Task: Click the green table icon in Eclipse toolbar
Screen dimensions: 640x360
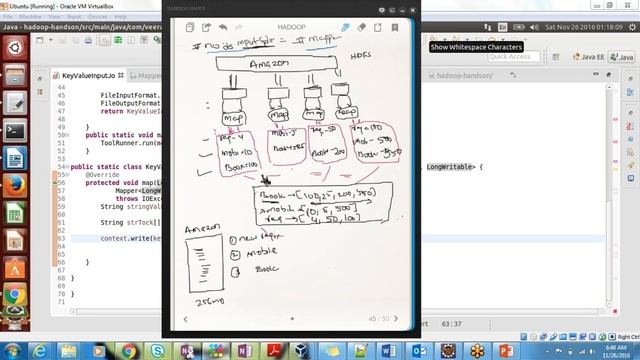Action: (x=118, y=40)
